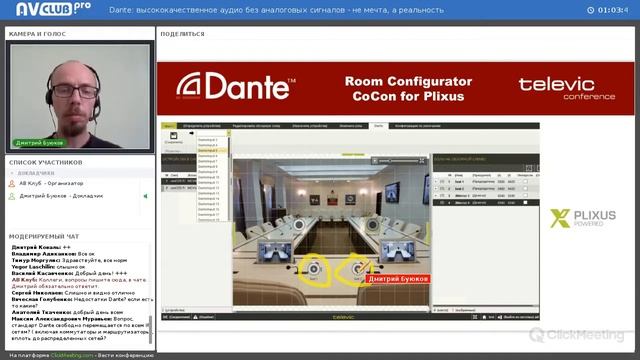Click the green speaker icon in participants list
Image resolution: width=640 pixels, height=360 pixels.
[145, 196]
